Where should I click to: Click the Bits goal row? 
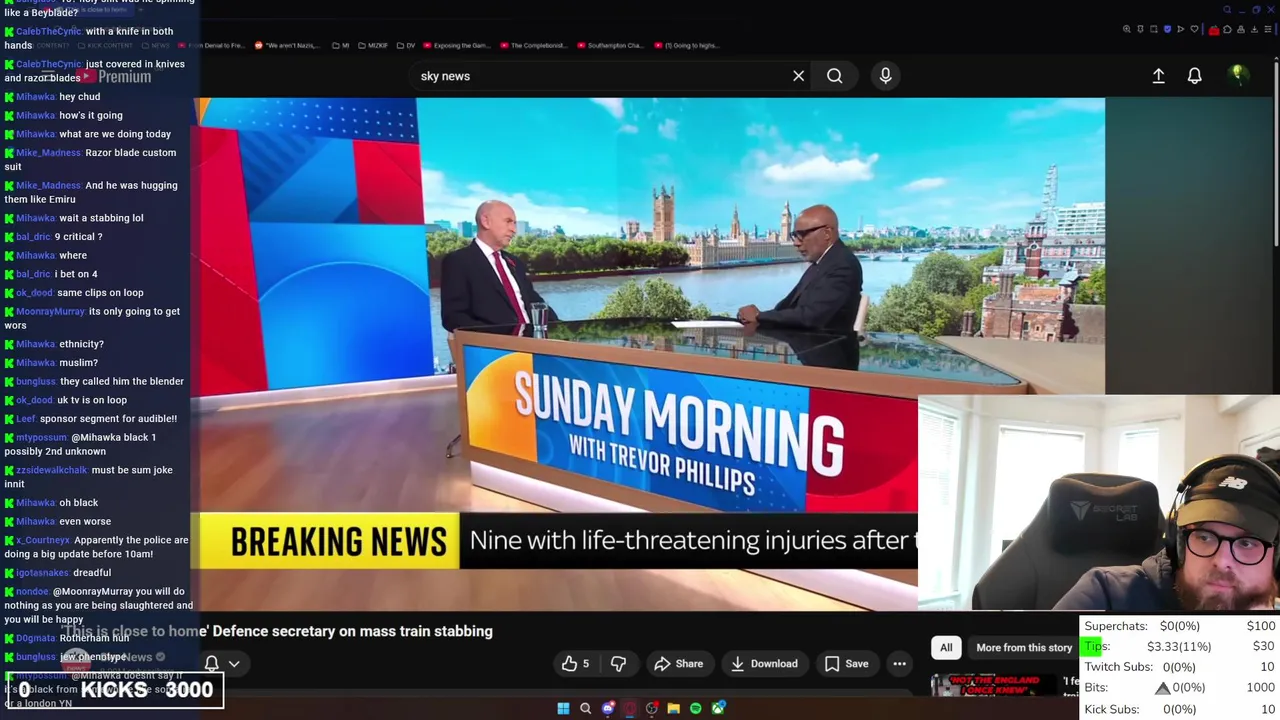point(1180,688)
